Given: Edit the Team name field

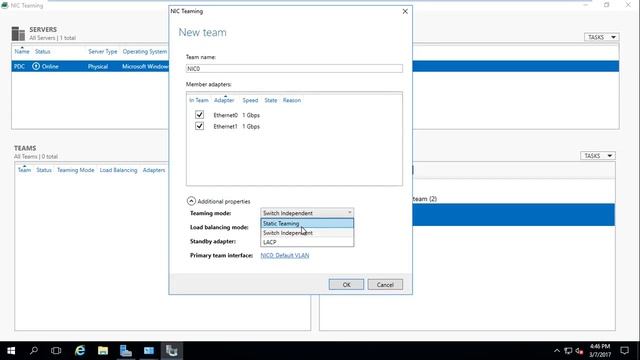Looking at the screenshot, I should [294, 69].
